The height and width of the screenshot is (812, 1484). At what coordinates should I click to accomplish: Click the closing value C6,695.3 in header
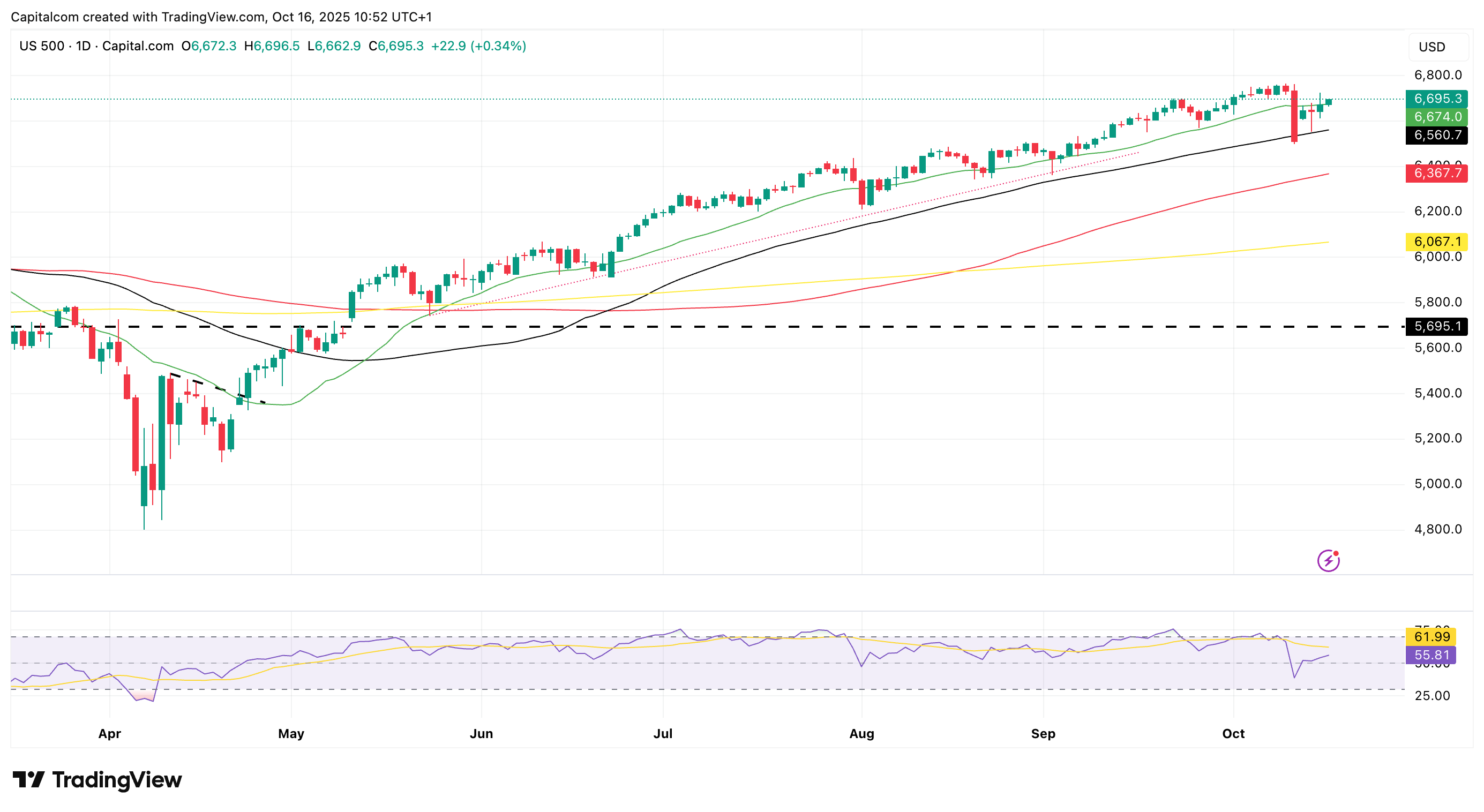pos(396,46)
